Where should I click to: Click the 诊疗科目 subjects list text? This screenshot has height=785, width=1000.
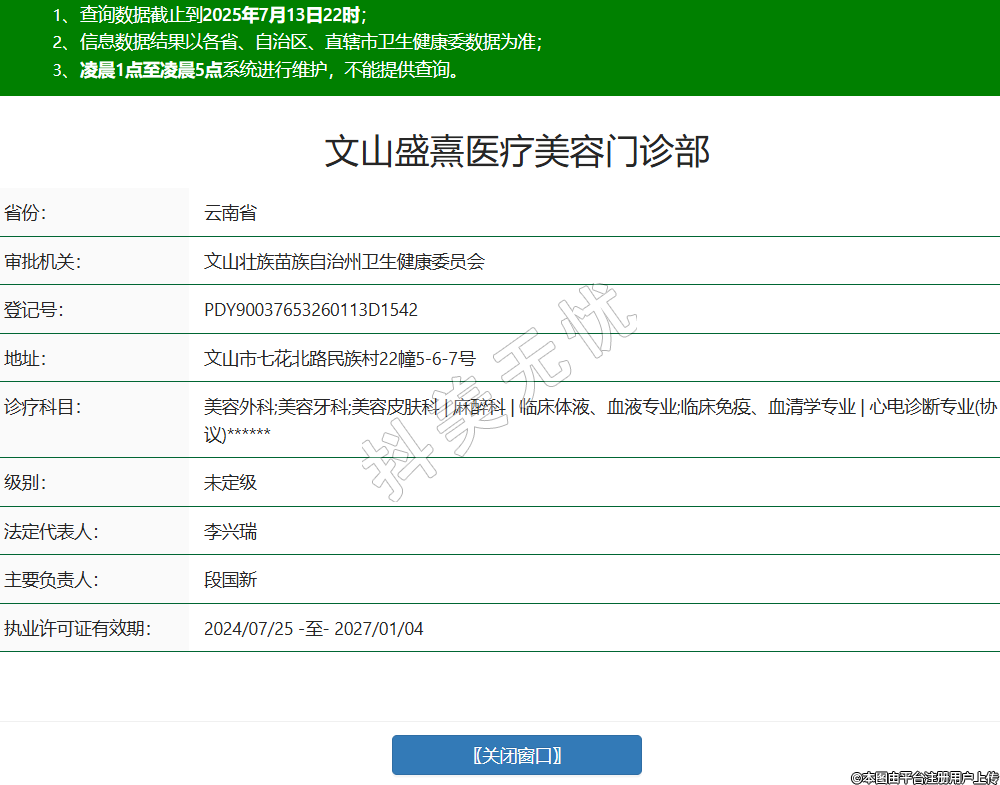[x=600, y=407]
